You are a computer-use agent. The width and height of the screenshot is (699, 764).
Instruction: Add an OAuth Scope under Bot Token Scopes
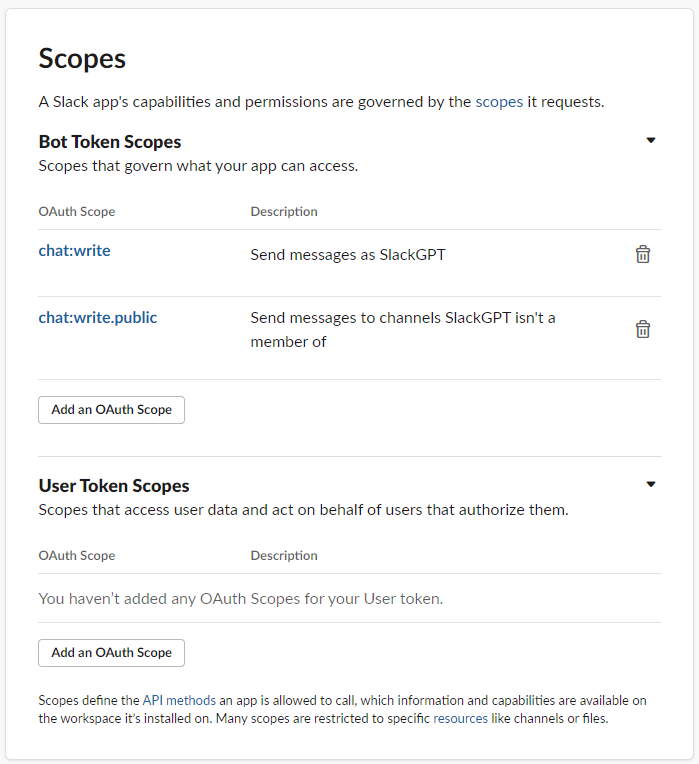(x=111, y=410)
